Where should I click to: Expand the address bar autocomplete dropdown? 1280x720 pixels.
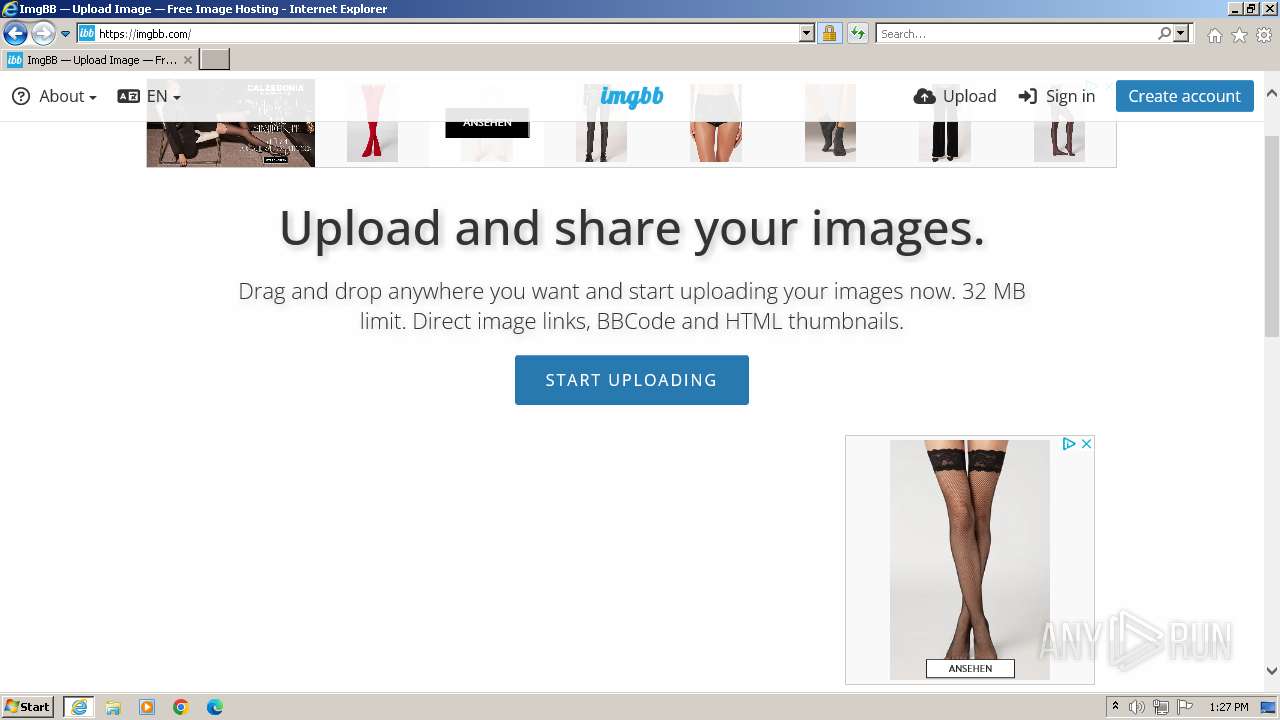coord(807,34)
